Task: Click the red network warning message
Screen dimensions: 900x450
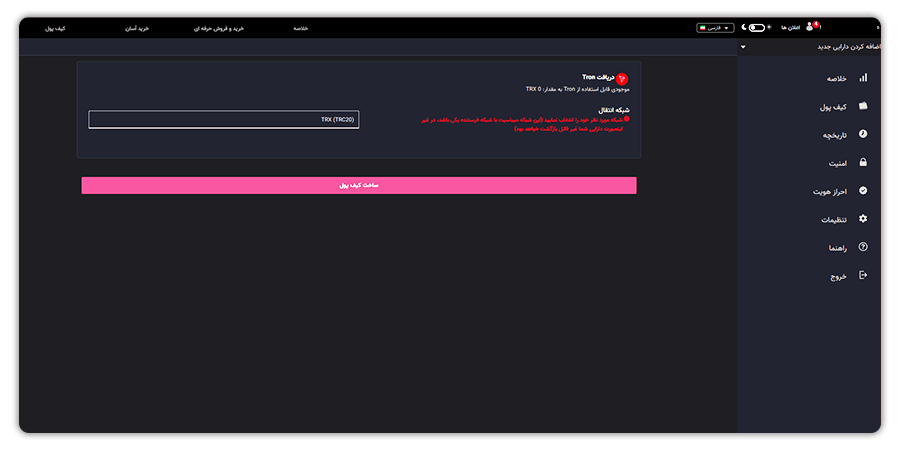Action: (x=525, y=124)
